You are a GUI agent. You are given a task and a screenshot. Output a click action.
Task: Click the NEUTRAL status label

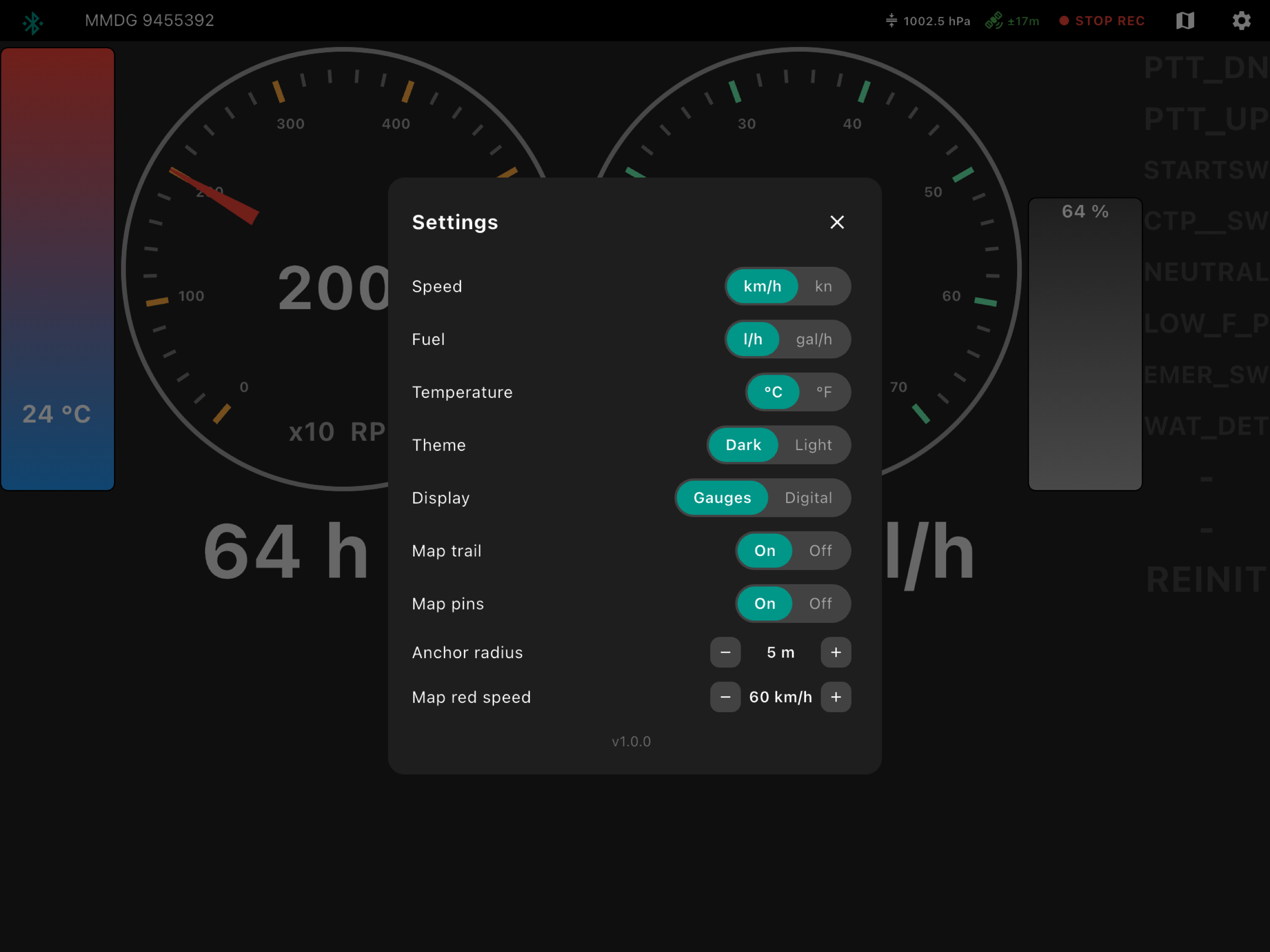tap(1206, 272)
